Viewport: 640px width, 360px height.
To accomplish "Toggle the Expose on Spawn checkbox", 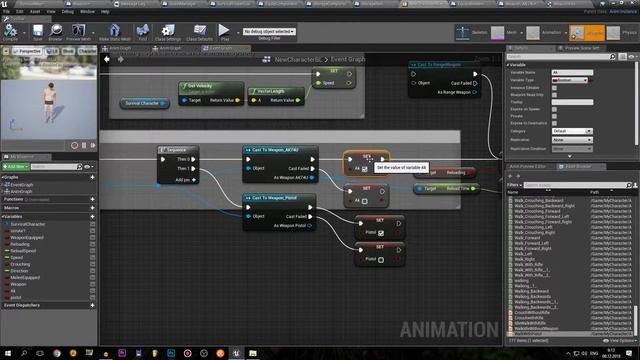I will pos(554,109).
